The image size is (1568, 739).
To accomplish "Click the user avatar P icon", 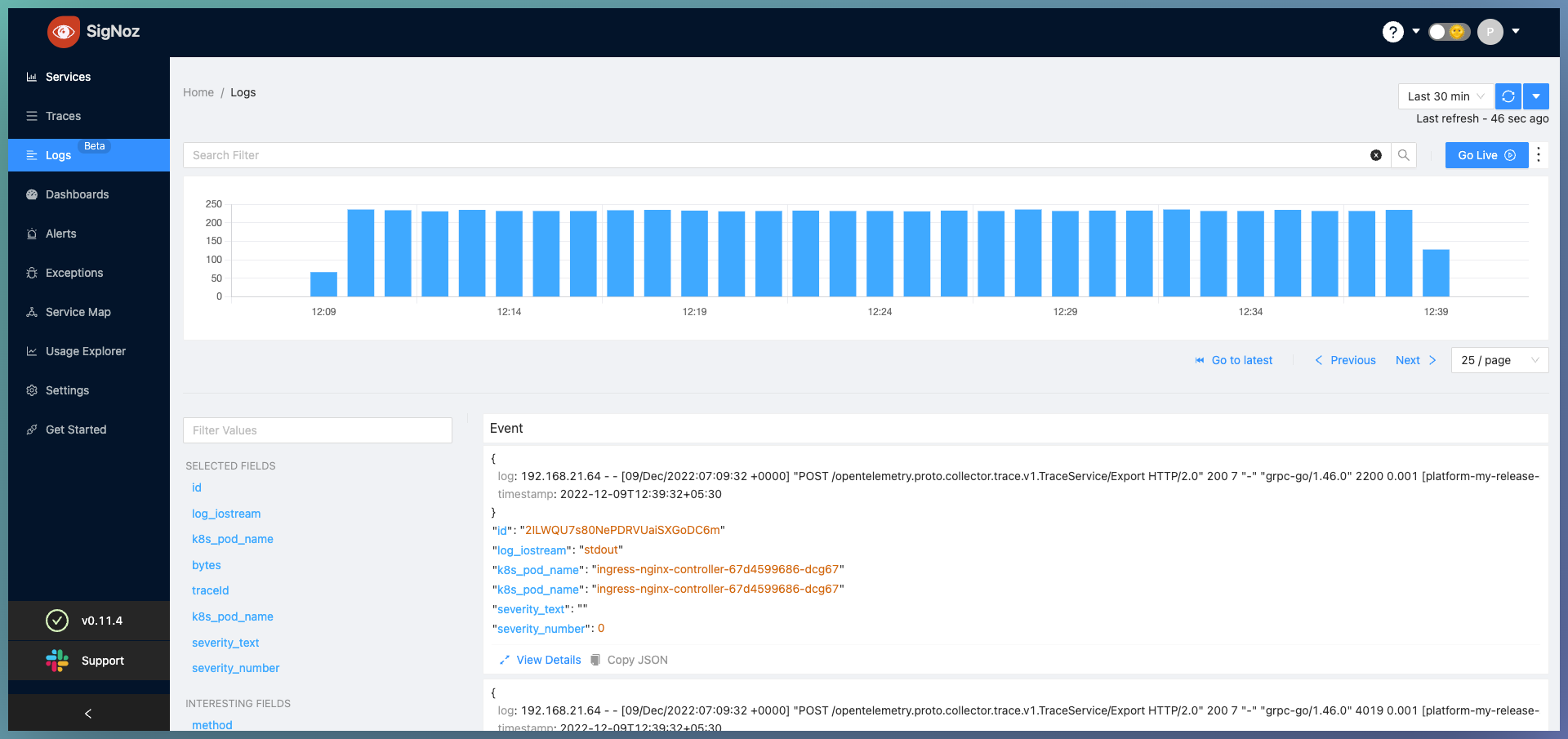I will (1490, 32).
